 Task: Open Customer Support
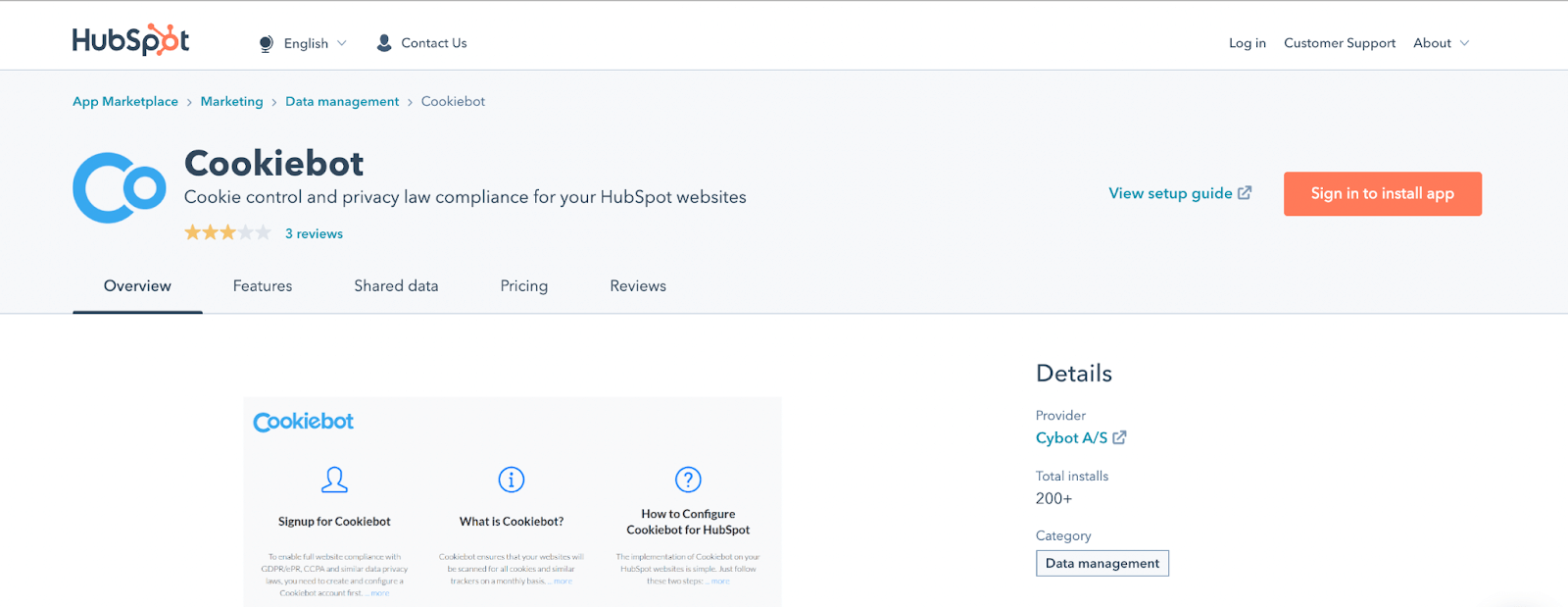click(x=1339, y=43)
